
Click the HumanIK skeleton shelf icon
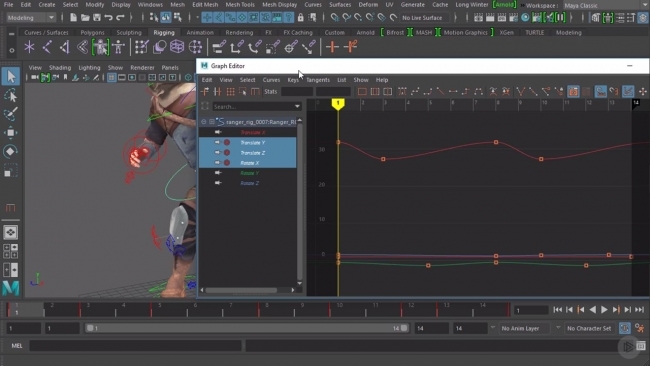coord(119,47)
